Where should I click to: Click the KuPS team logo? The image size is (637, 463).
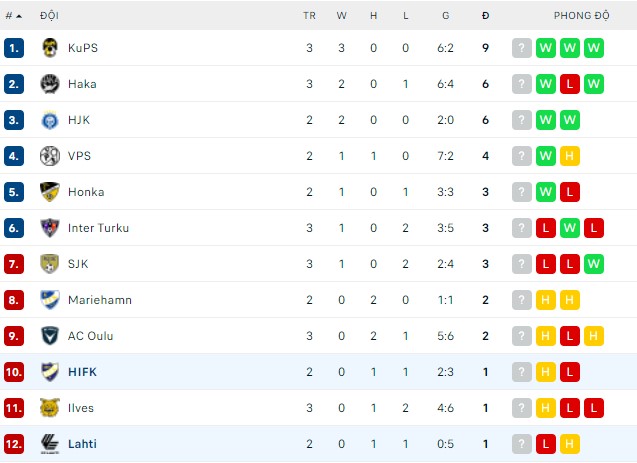50,48
